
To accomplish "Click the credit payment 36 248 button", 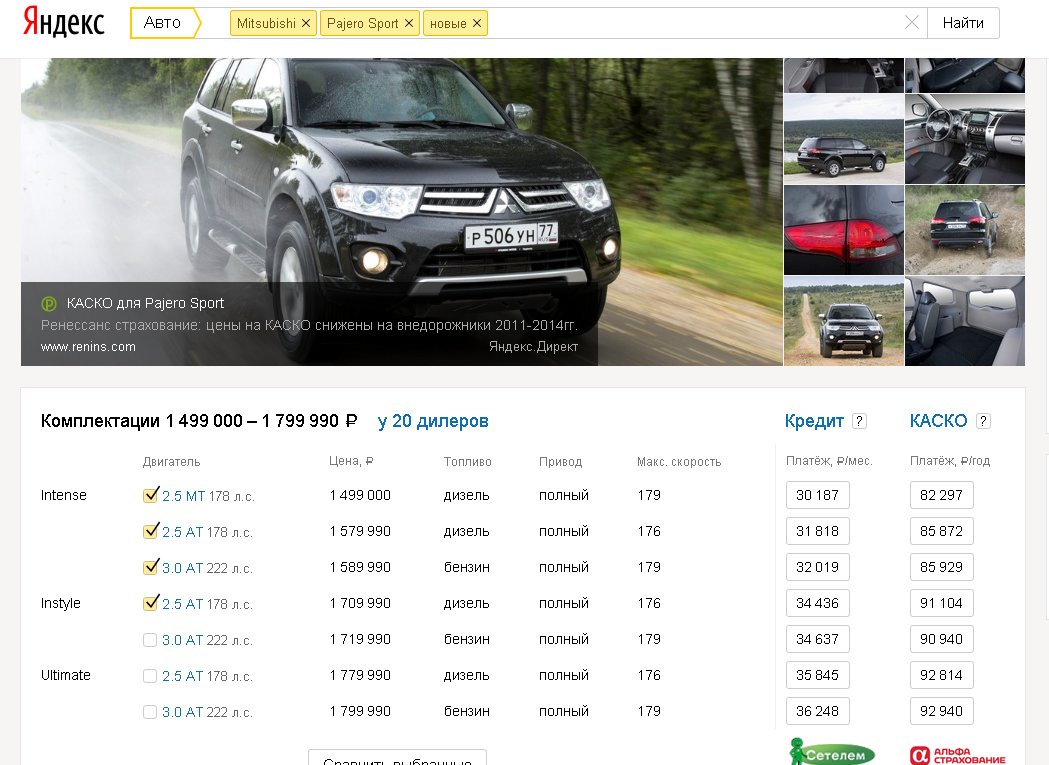I will pos(818,711).
